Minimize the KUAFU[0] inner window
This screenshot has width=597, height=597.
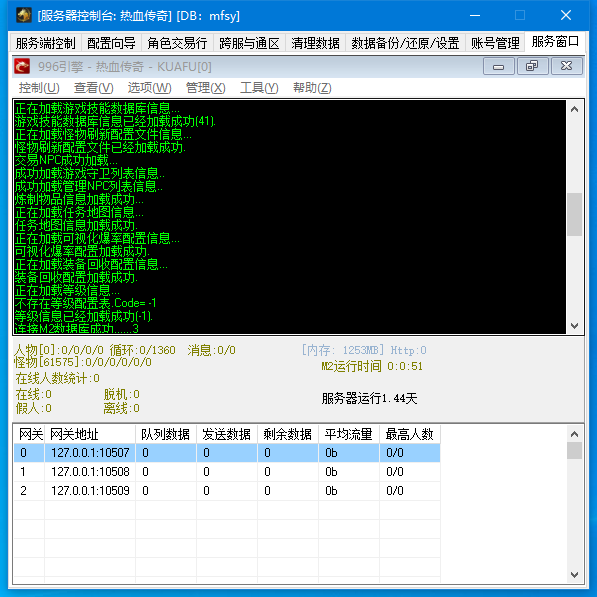click(x=498, y=67)
